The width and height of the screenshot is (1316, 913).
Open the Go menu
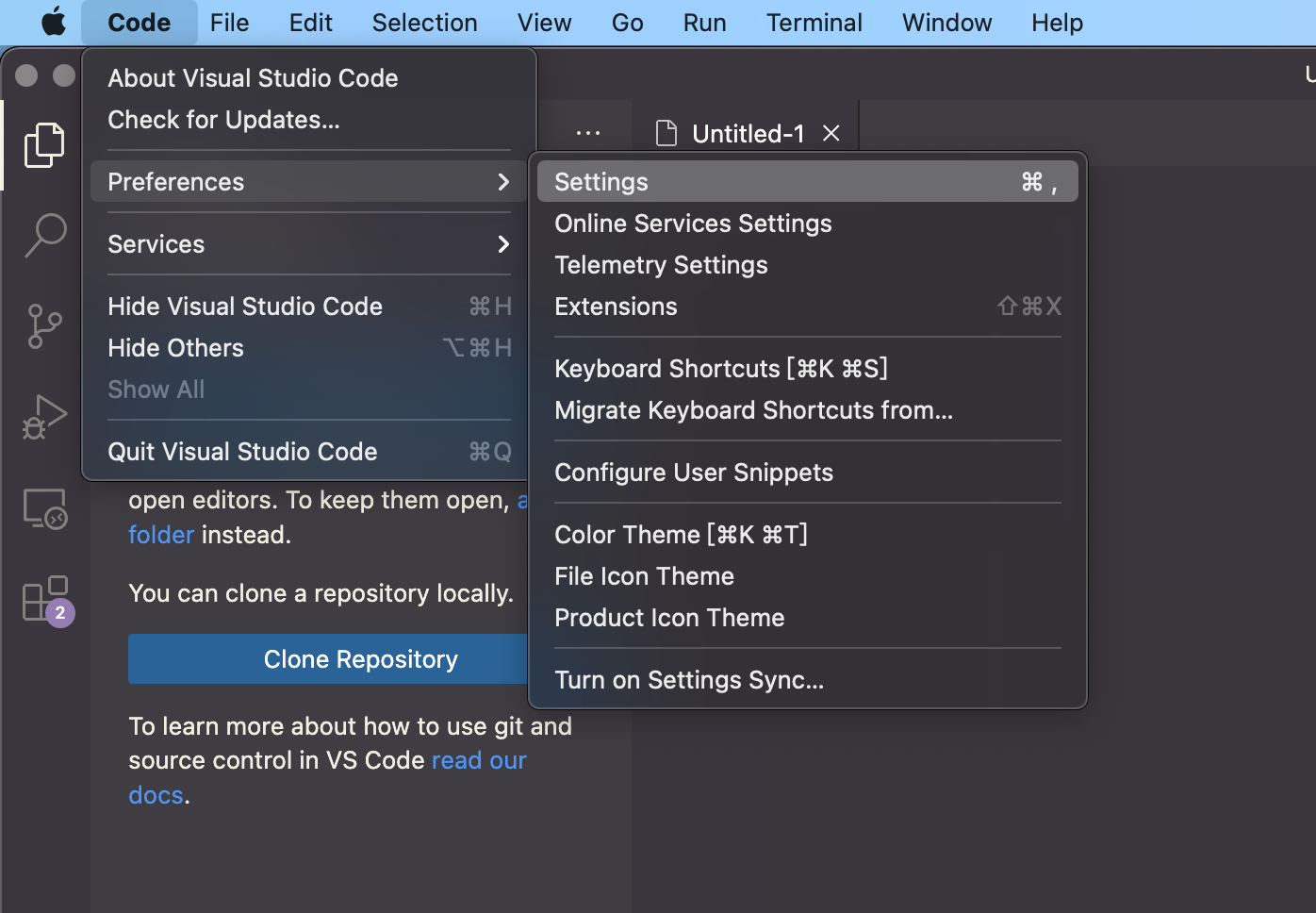(x=628, y=23)
